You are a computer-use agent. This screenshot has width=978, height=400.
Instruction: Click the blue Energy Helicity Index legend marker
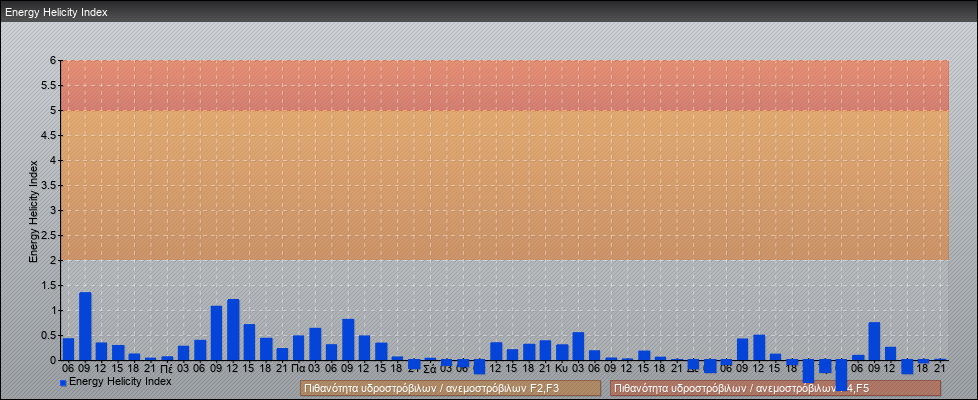63,383
